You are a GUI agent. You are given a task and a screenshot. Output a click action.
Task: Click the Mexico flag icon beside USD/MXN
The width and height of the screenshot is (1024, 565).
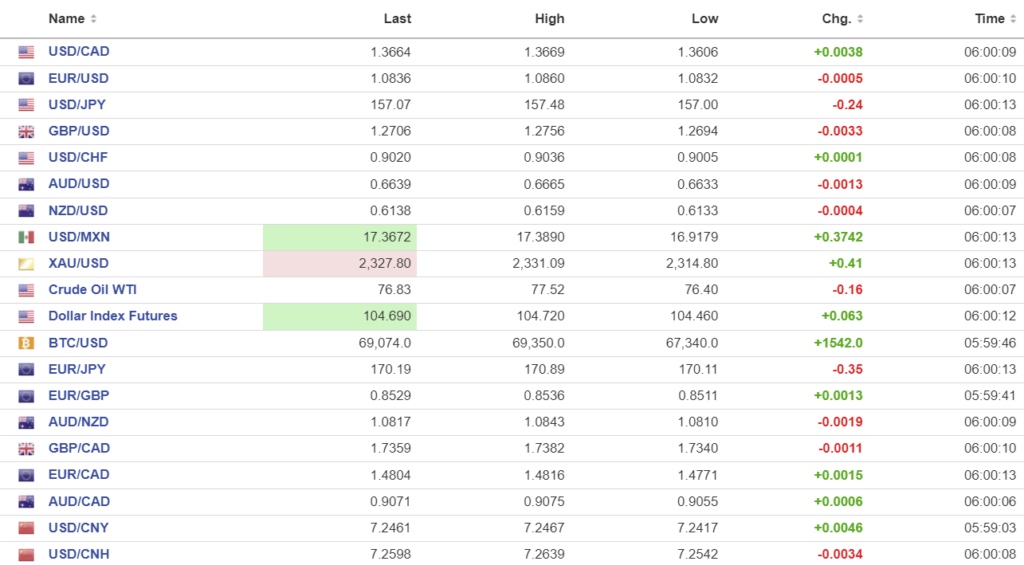coord(26,237)
